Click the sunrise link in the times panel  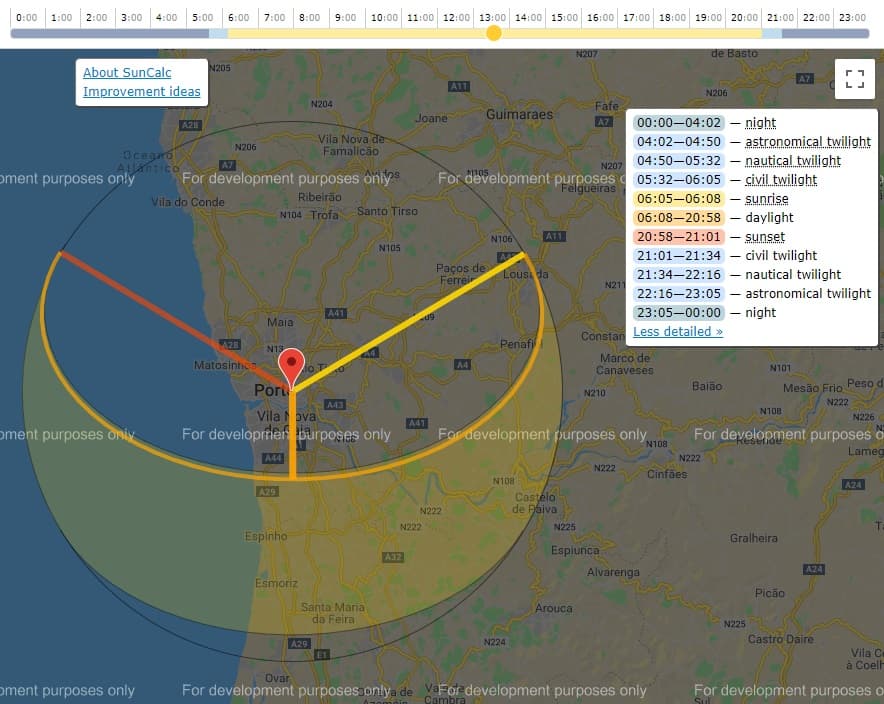click(x=766, y=198)
